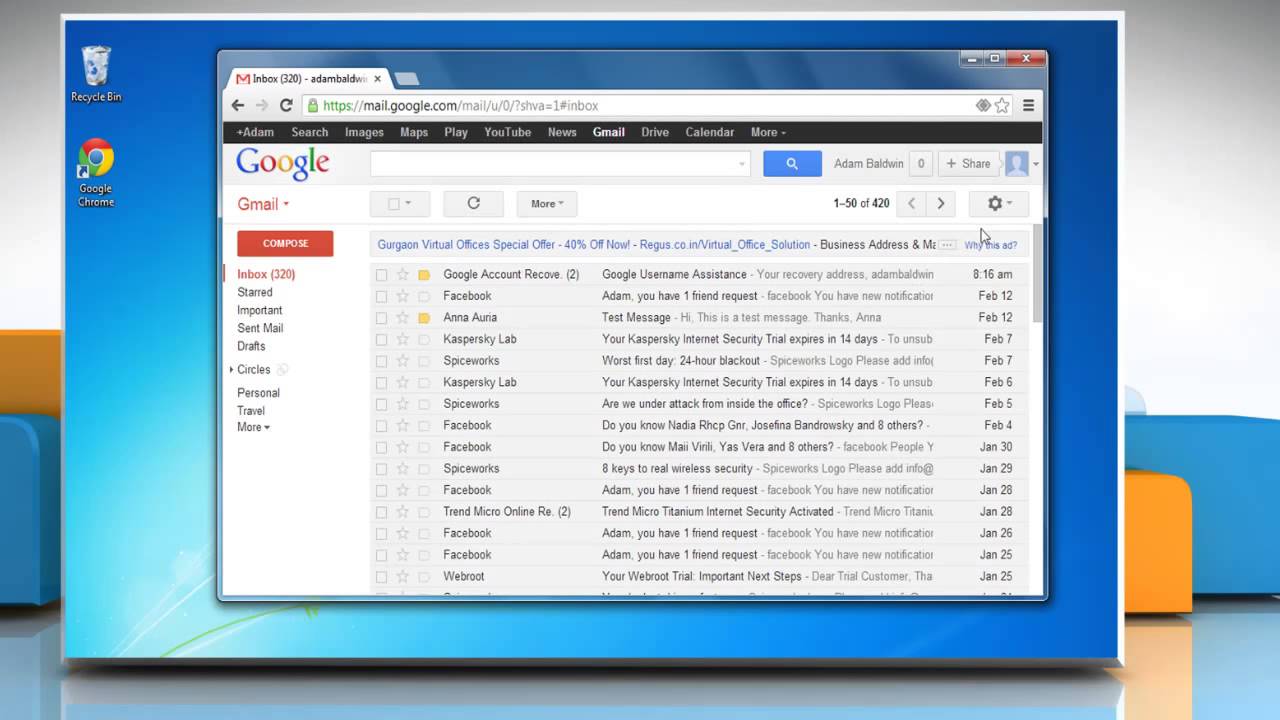Click the extension icon in address bar
This screenshot has width=1280, height=720.
point(983,105)
